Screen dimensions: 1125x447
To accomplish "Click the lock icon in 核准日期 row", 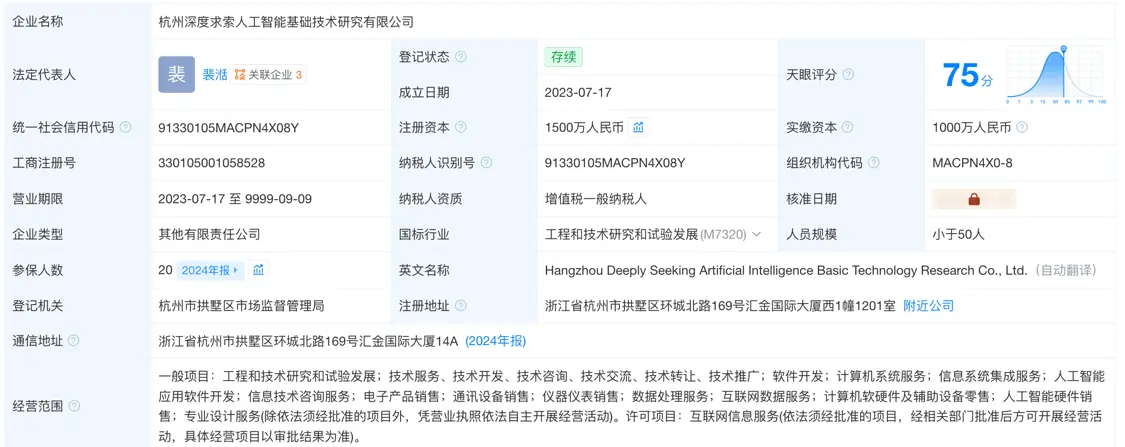I will point(973,199).
